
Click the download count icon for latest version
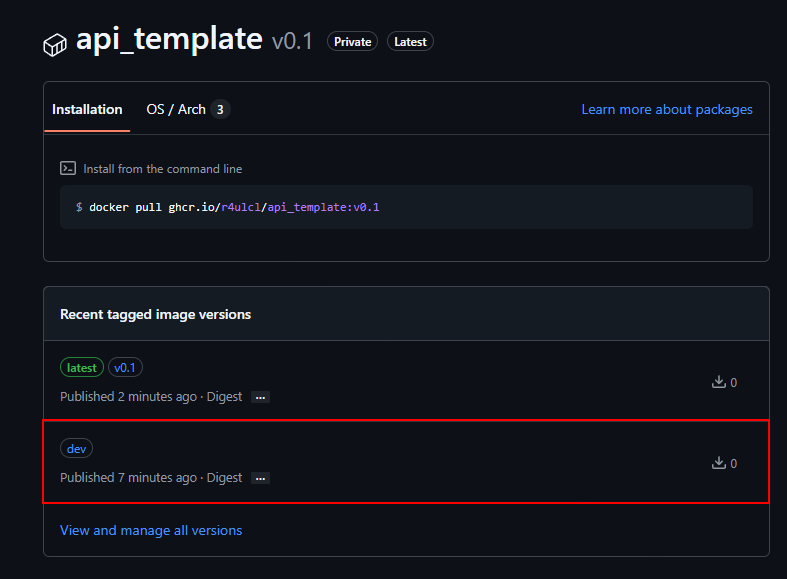pyautogui.click(x=718, y=382)
